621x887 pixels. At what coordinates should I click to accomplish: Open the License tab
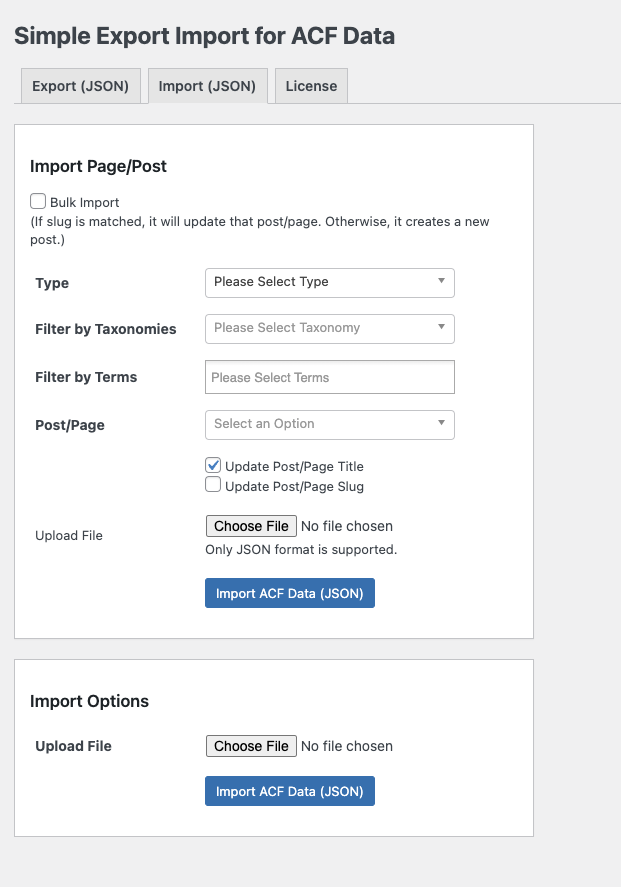coord(311,86)
